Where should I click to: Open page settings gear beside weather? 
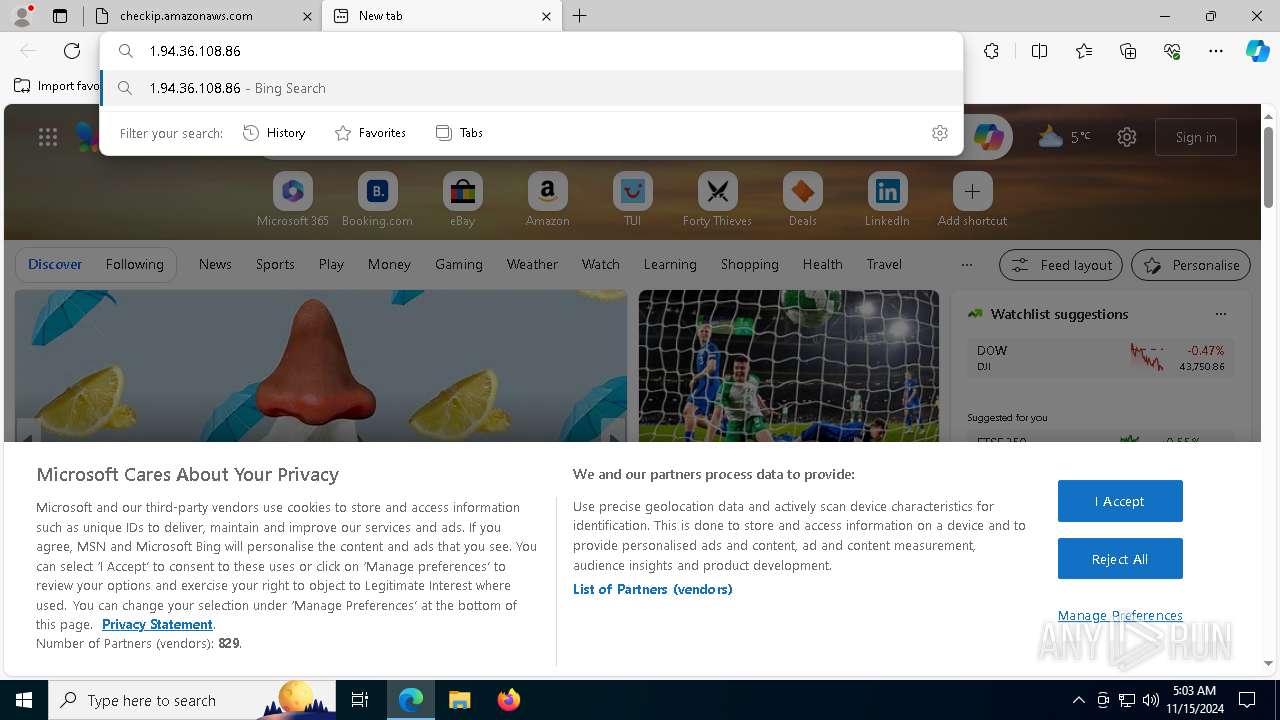pyautogui.click(x=1127, y=137)
